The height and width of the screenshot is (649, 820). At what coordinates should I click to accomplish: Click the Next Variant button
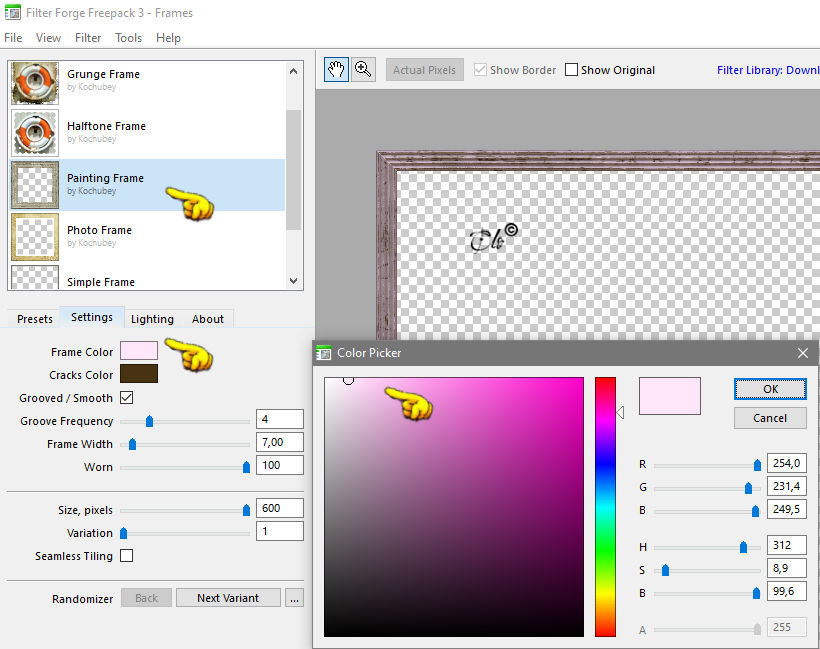pyautogui.click(x=228, y=598)
